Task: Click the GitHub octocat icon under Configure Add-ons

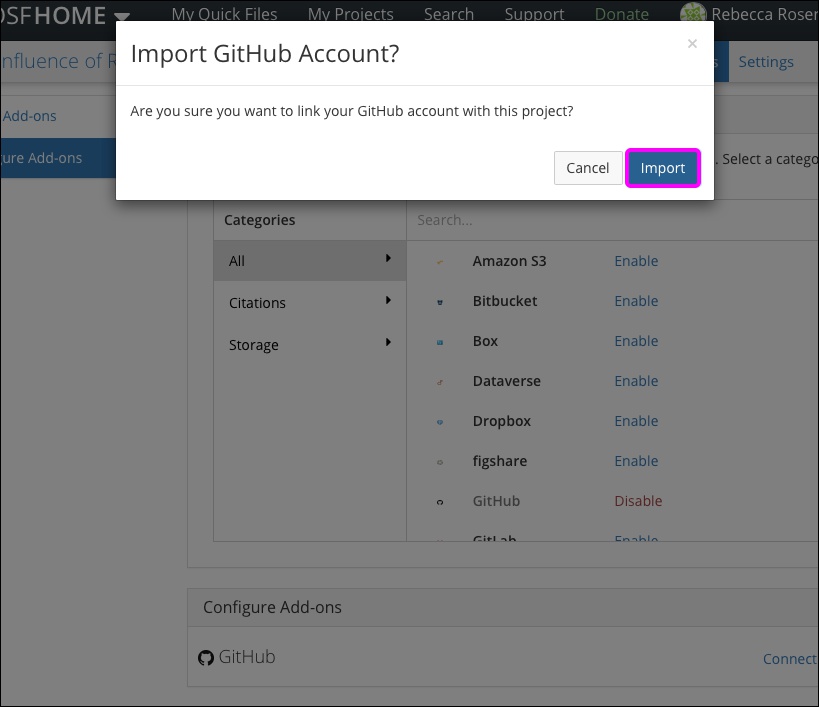Action: 206,658
